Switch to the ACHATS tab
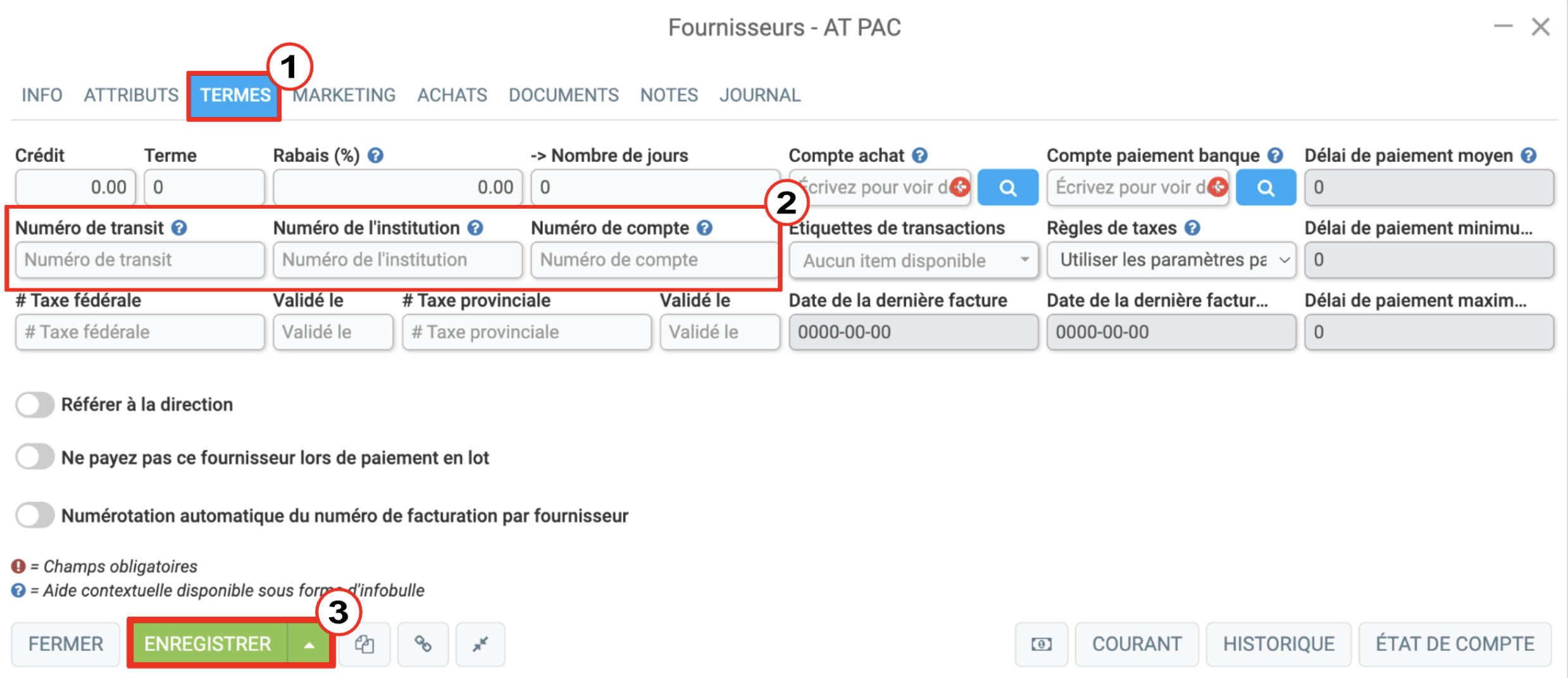This screenshot has height=678, width=1568. (452, 95)
